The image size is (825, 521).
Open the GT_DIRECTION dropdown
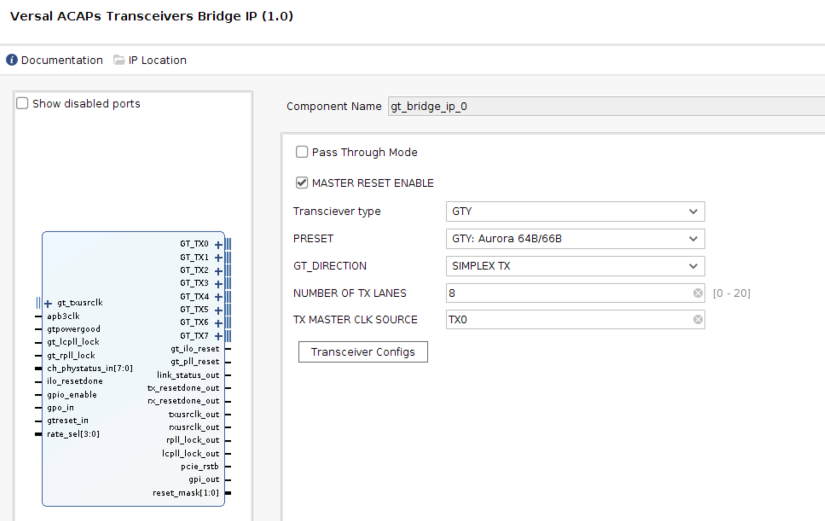575,266
